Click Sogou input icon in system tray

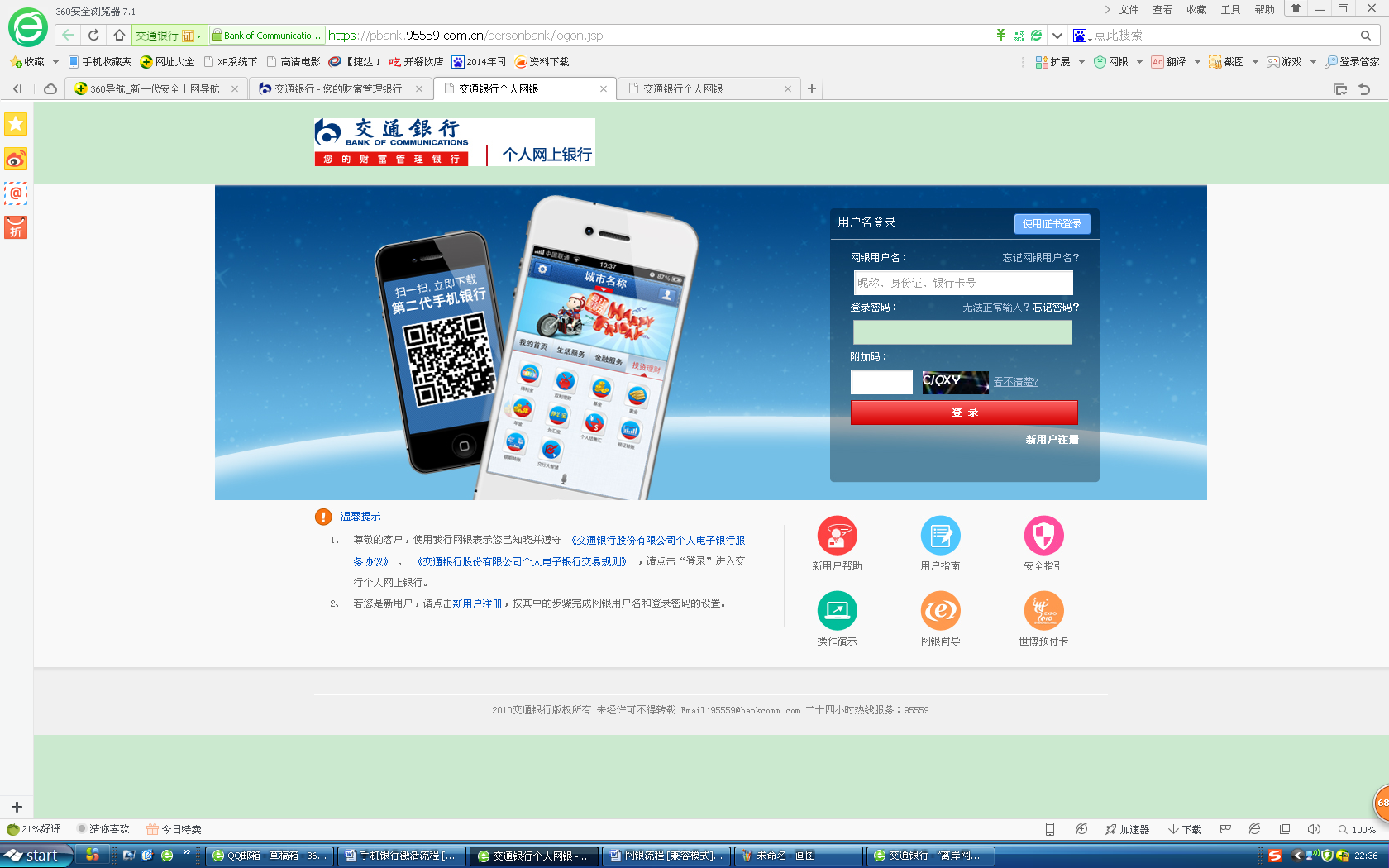1274,856
